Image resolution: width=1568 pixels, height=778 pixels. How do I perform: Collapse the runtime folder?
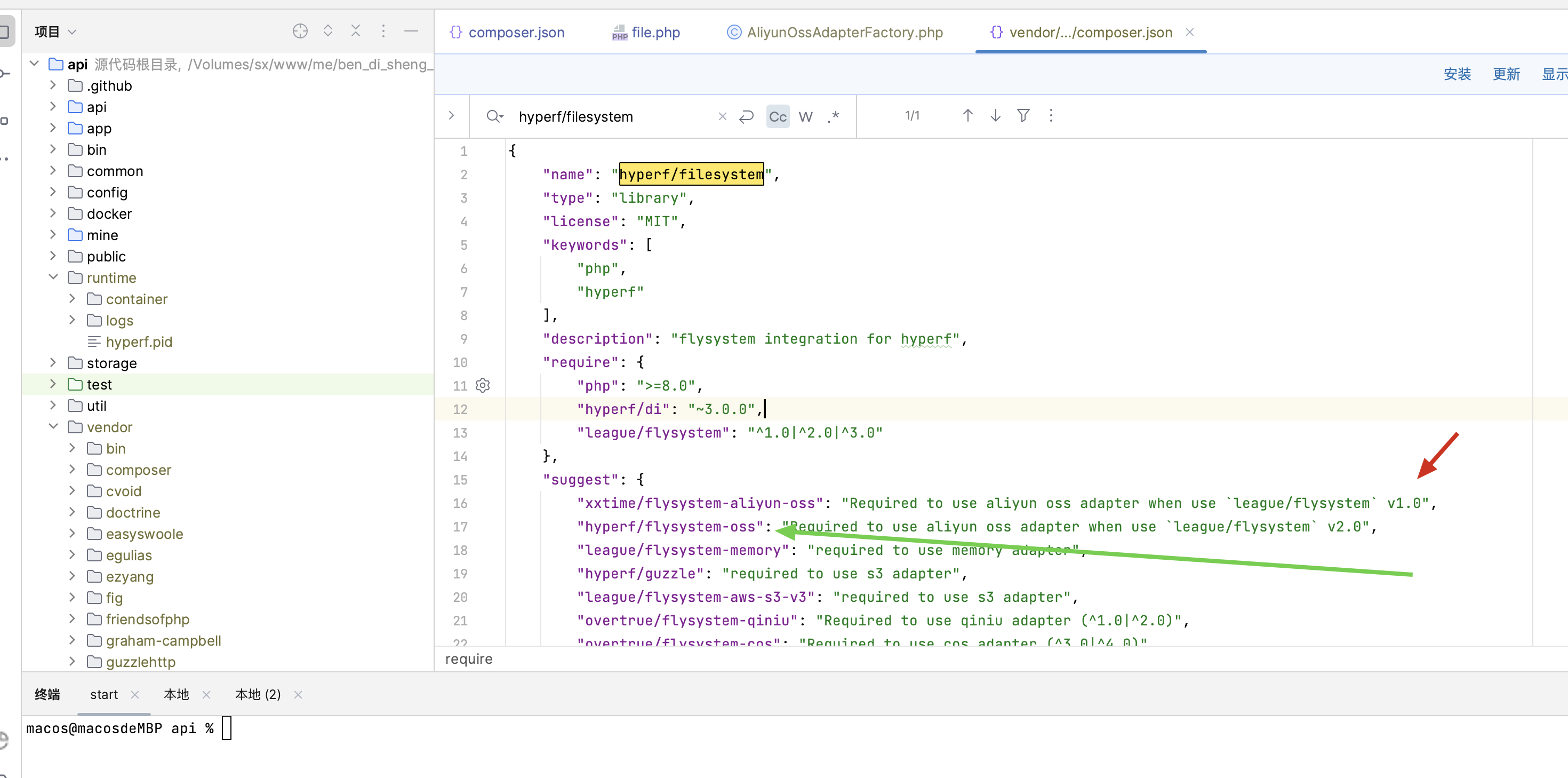[x=53, y=277]
